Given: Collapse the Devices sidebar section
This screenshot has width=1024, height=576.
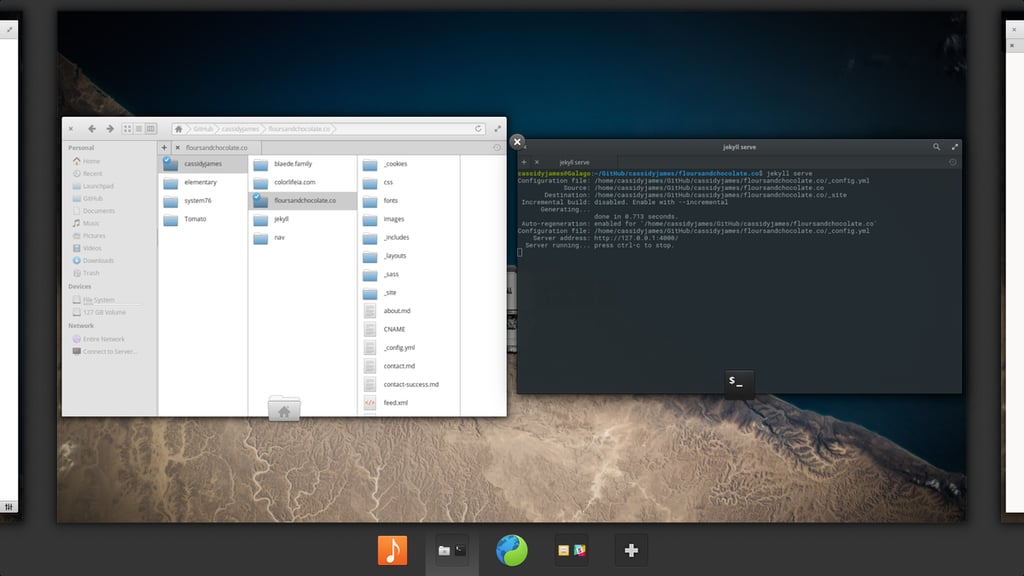Looking at the screenshot, I should point(80,287).
